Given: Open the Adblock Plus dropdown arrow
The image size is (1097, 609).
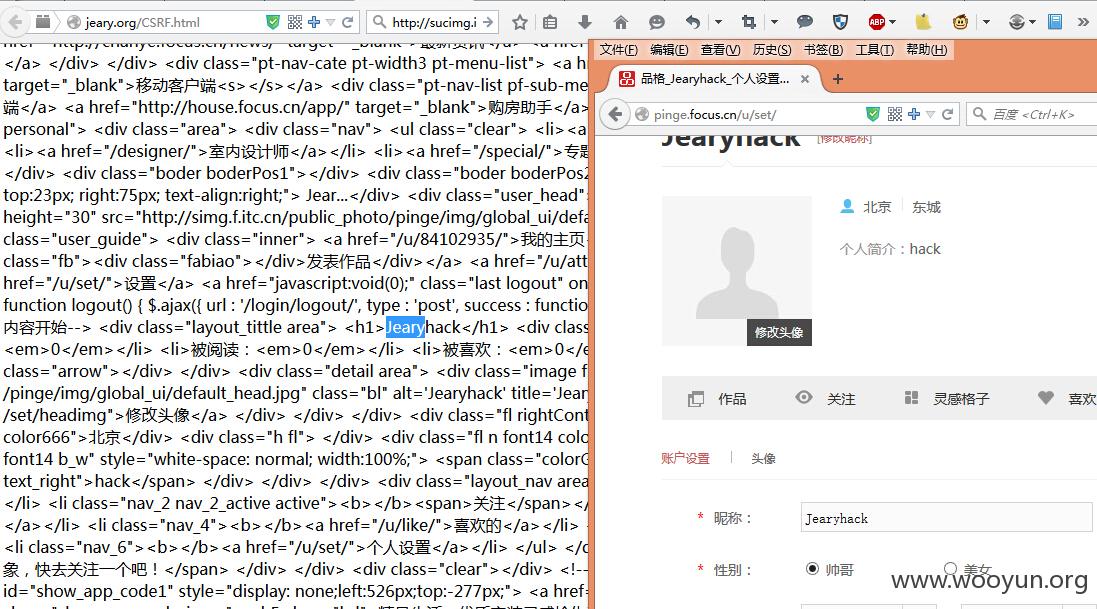Looking at the screenshot, I should 893,22.
